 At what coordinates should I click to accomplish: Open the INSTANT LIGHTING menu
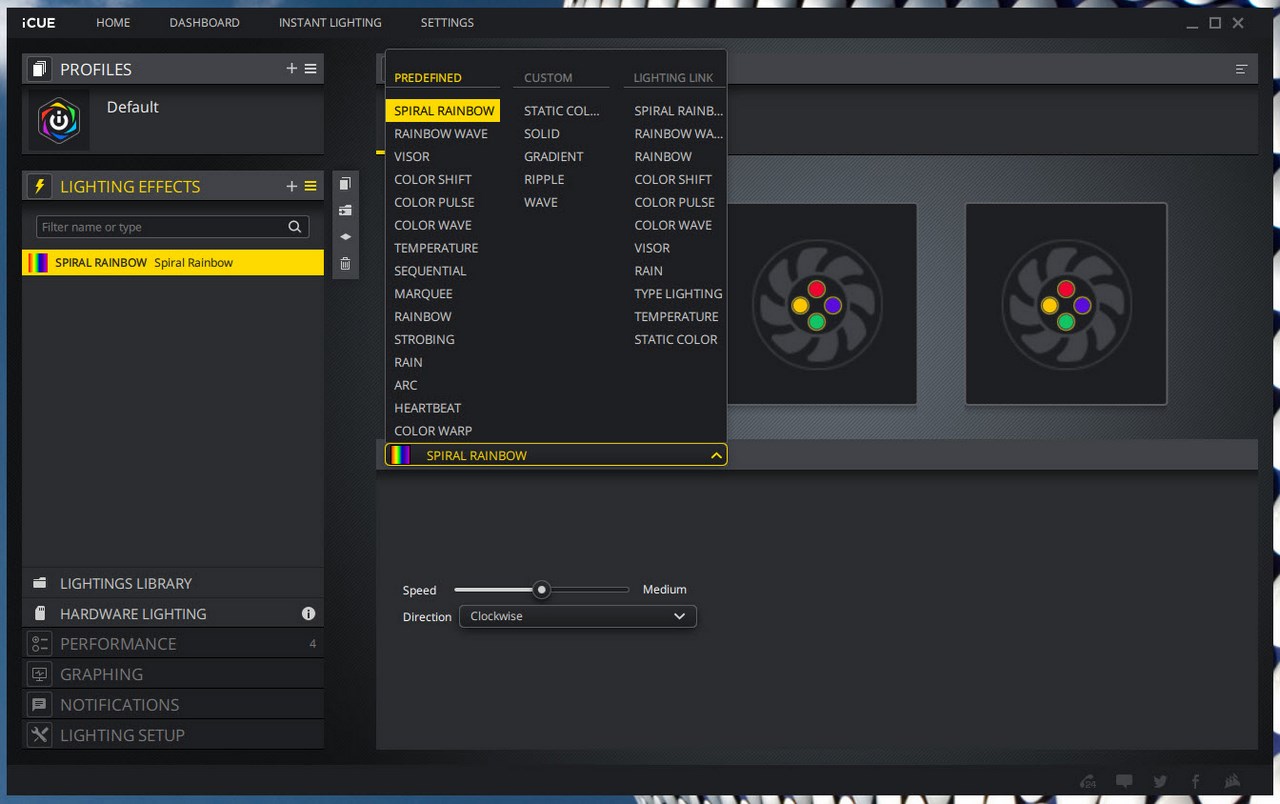(x=330, y=23)
